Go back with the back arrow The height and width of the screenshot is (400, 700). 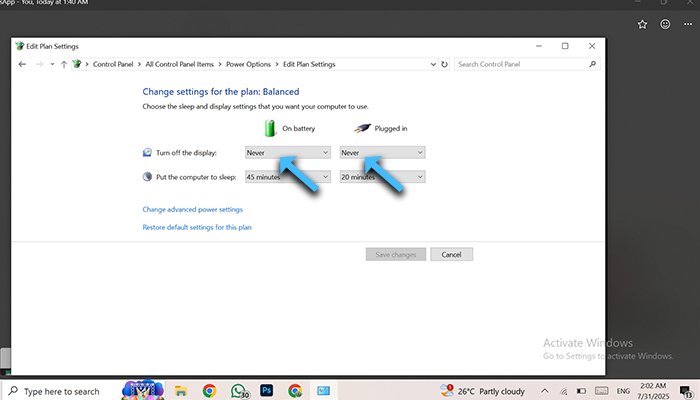tap(22, 64)
